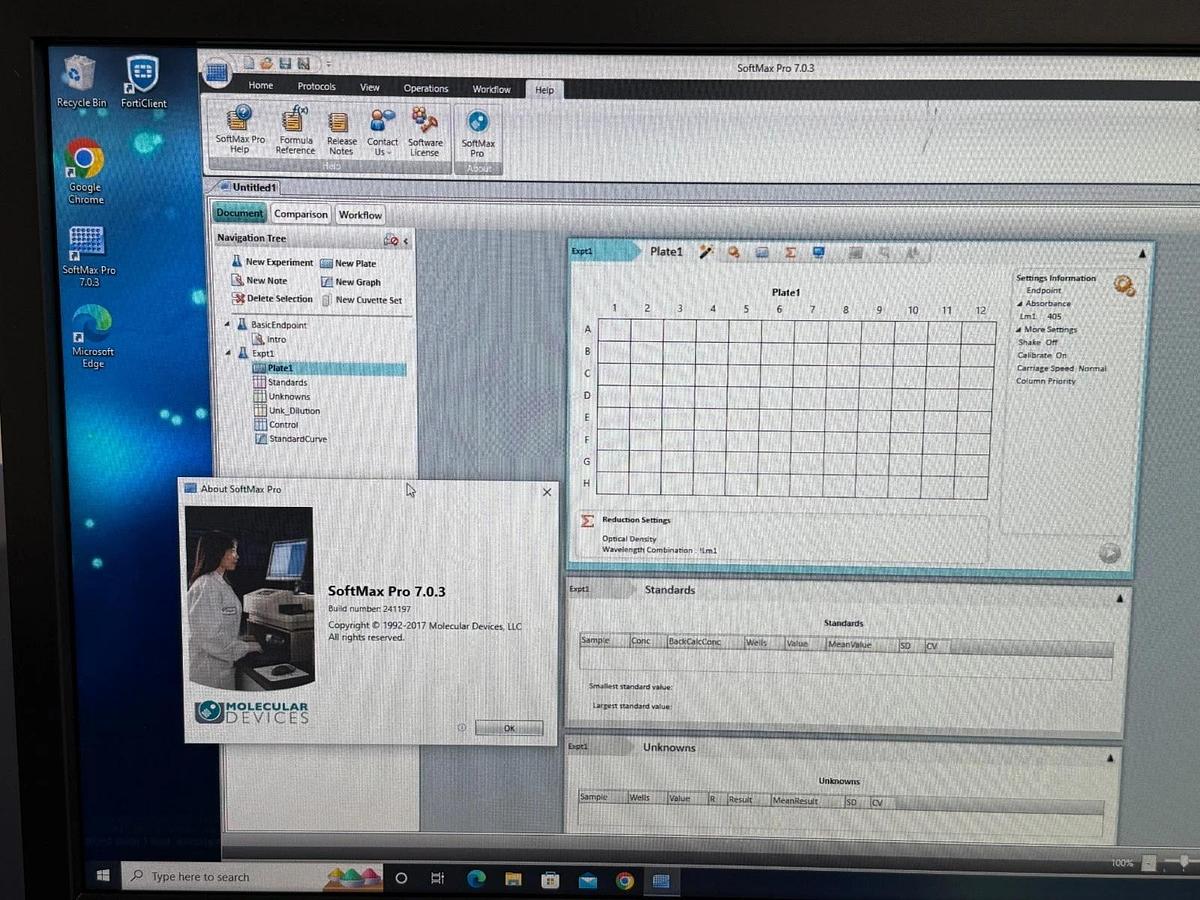Click the Reduction Settings sigma icon
Image resolution: width=1200 pixels, height=900 pixels.
pyautogui.click(x=587, y=521)
